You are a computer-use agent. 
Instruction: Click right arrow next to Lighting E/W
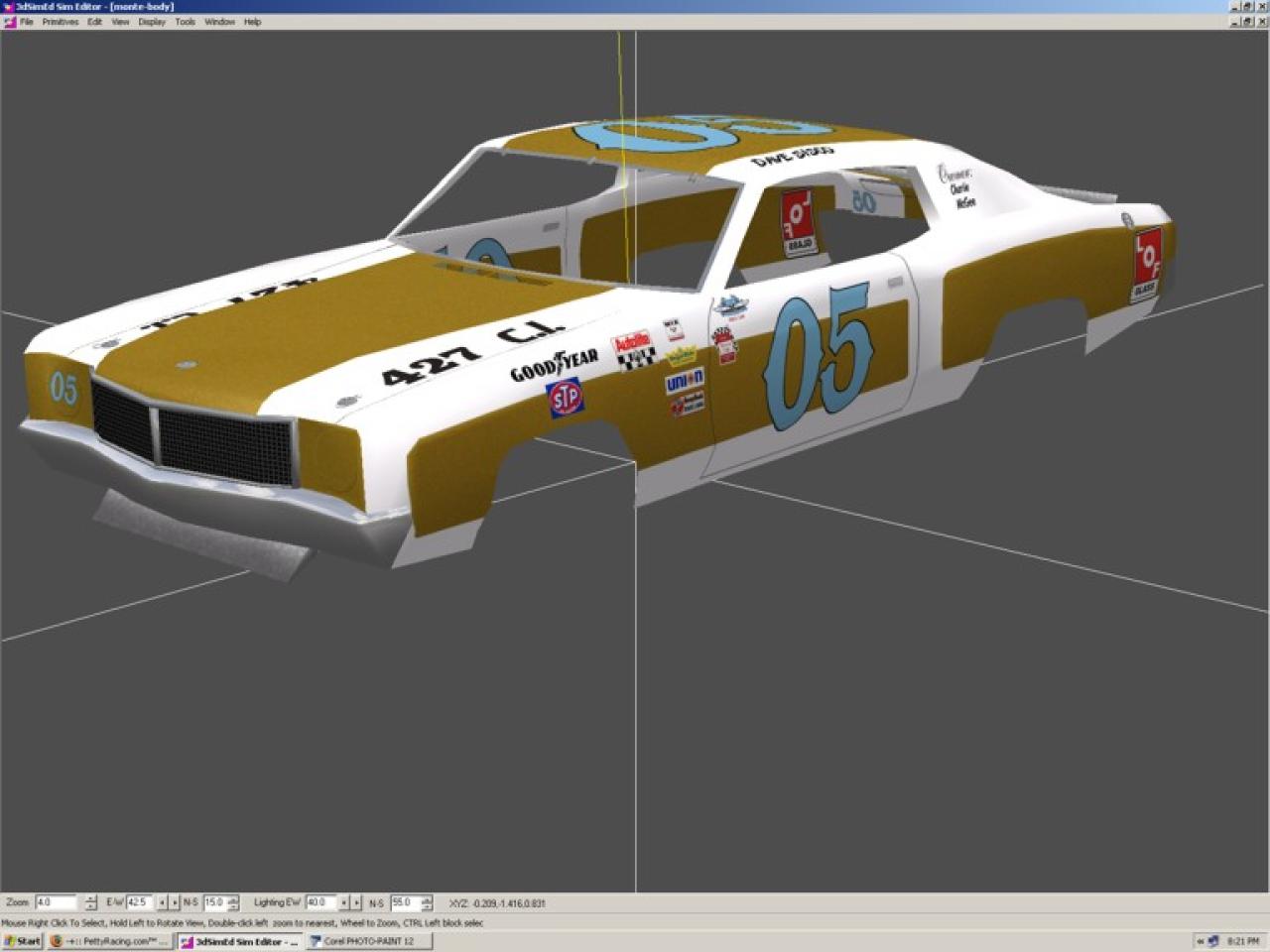point(357,902)
